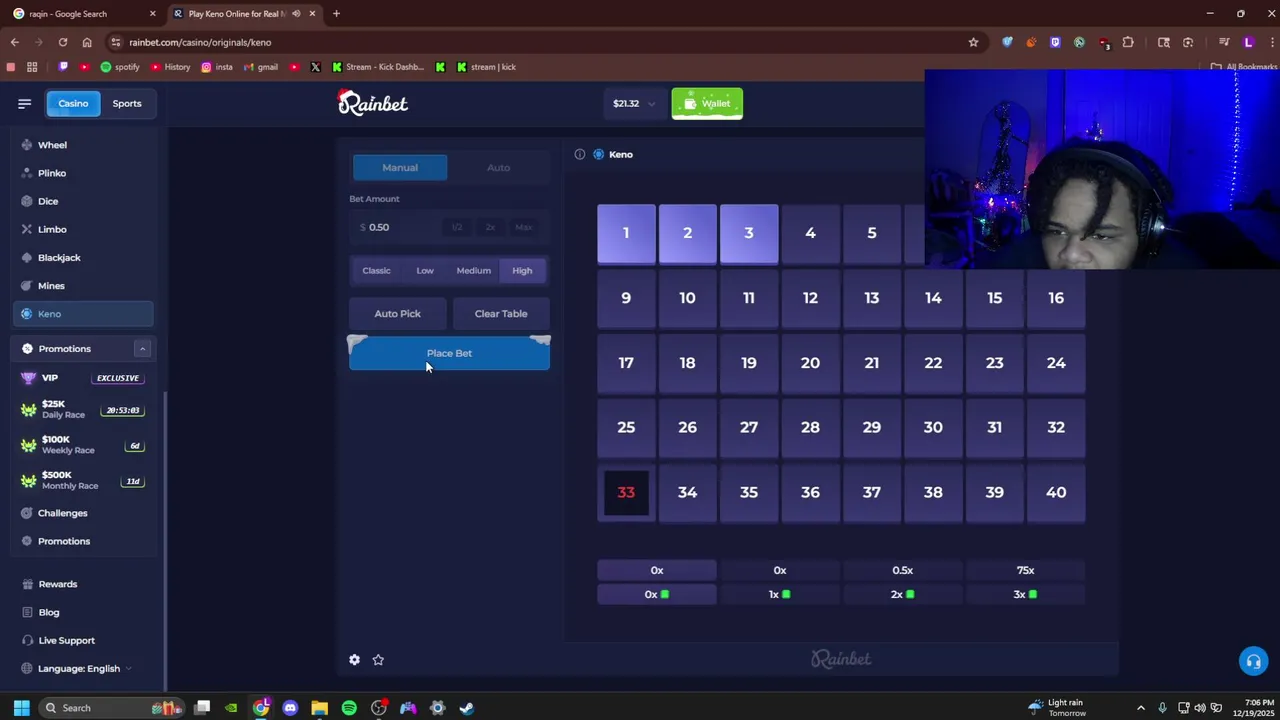The image size is (1280, 720).
Task: Favorite the game with star icon
Action: [378, 660]
